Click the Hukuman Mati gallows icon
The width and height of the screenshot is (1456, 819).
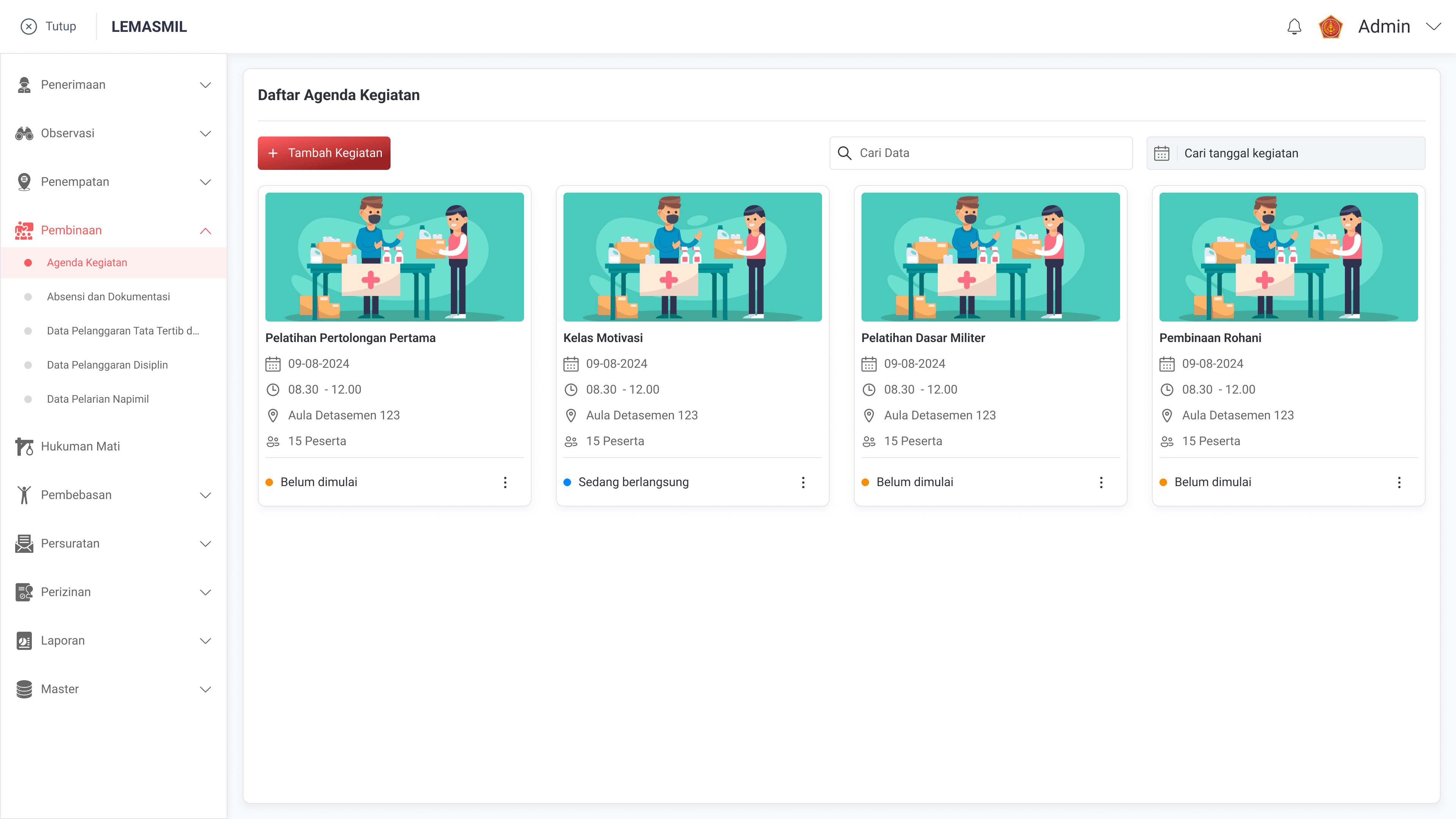pyautogui.click(x=24, y=447)
